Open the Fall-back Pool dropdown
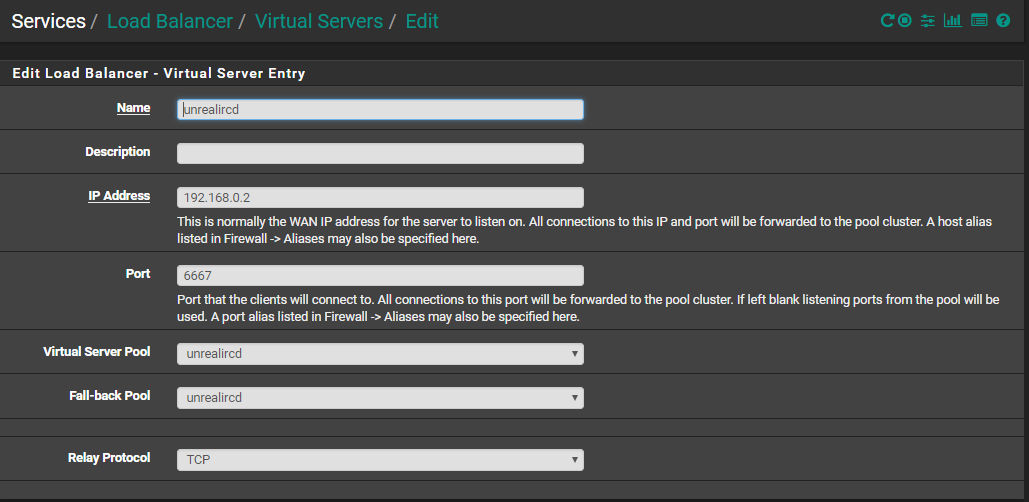1029x502 pixels. [x=380, y=398]
